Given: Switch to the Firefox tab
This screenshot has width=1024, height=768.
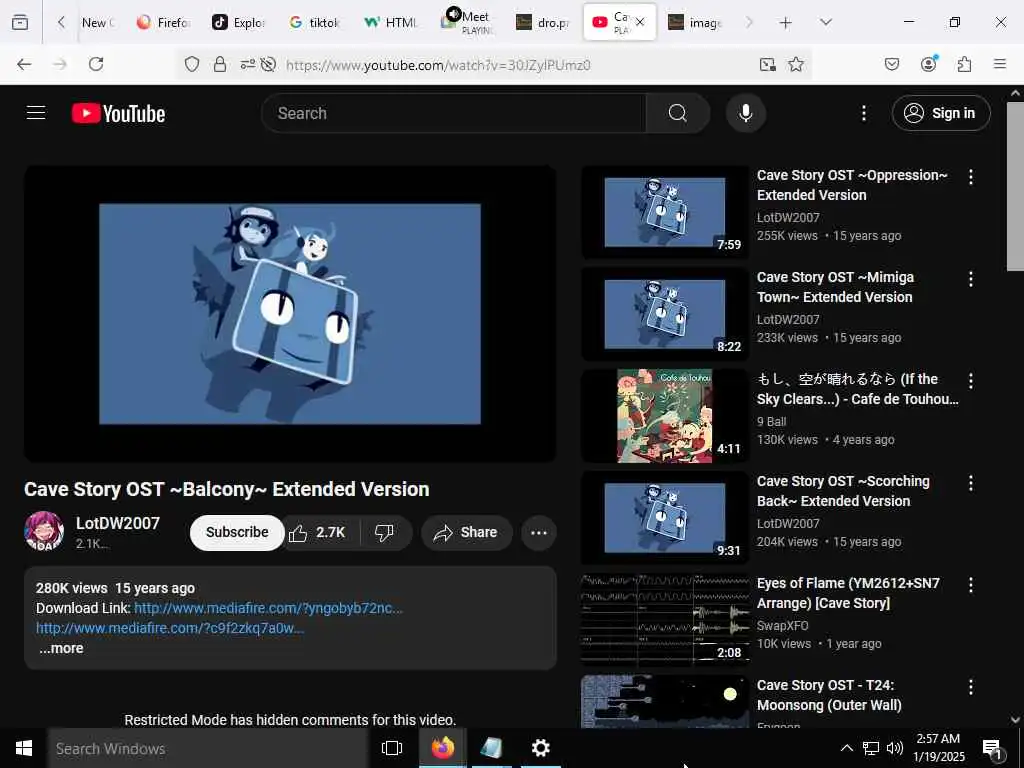Looking at the screenshot, I should (x=163, y=22).
